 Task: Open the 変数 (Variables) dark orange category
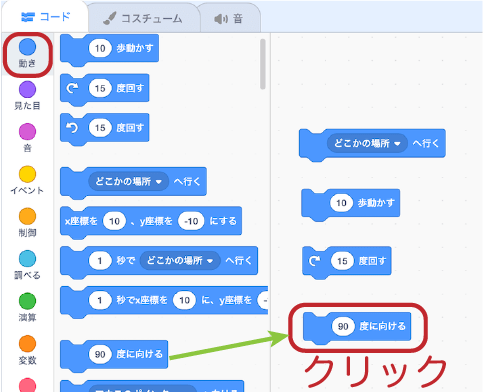point(27,344)
